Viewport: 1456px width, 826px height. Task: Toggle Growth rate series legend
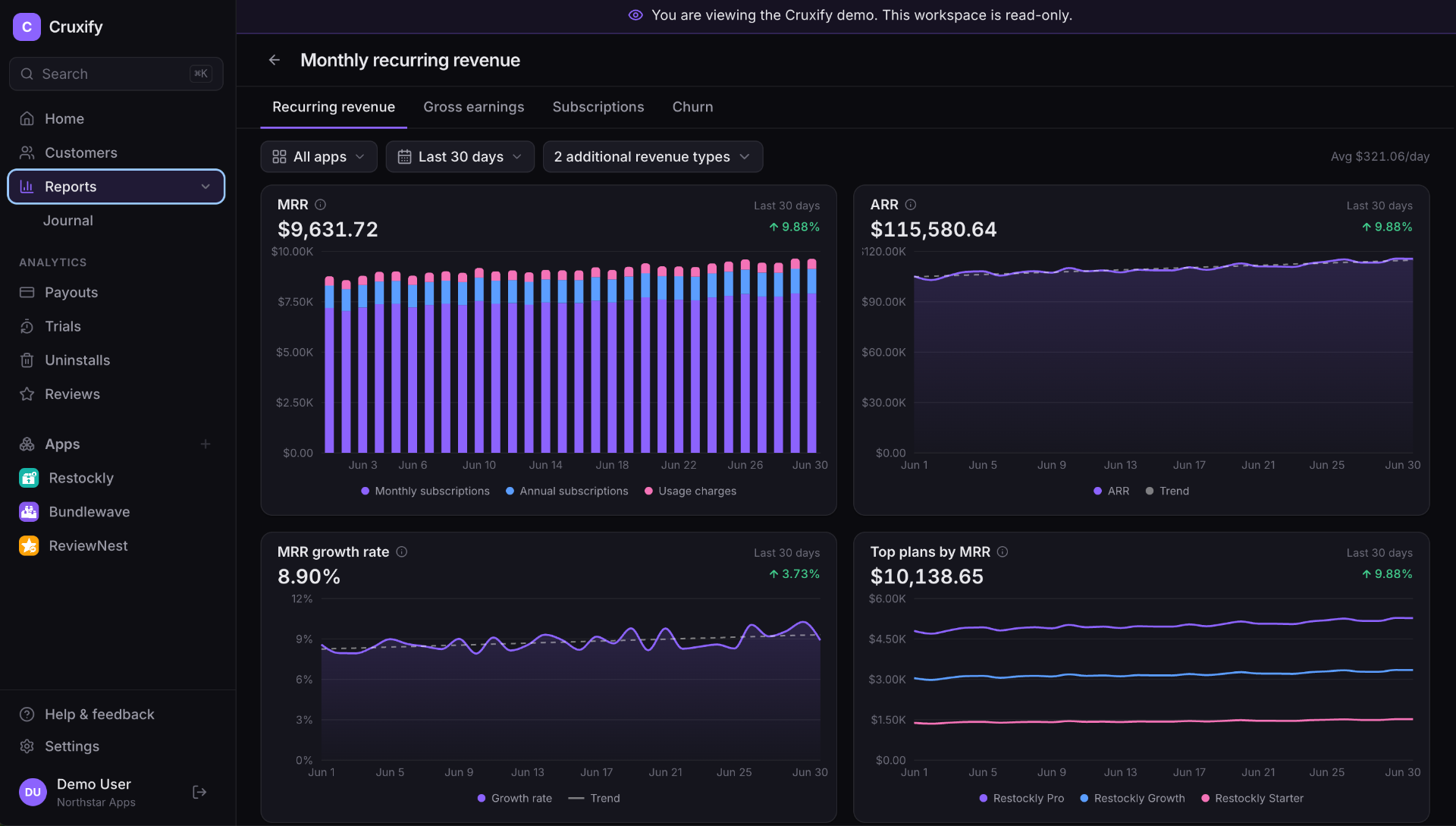pos(515,799)
